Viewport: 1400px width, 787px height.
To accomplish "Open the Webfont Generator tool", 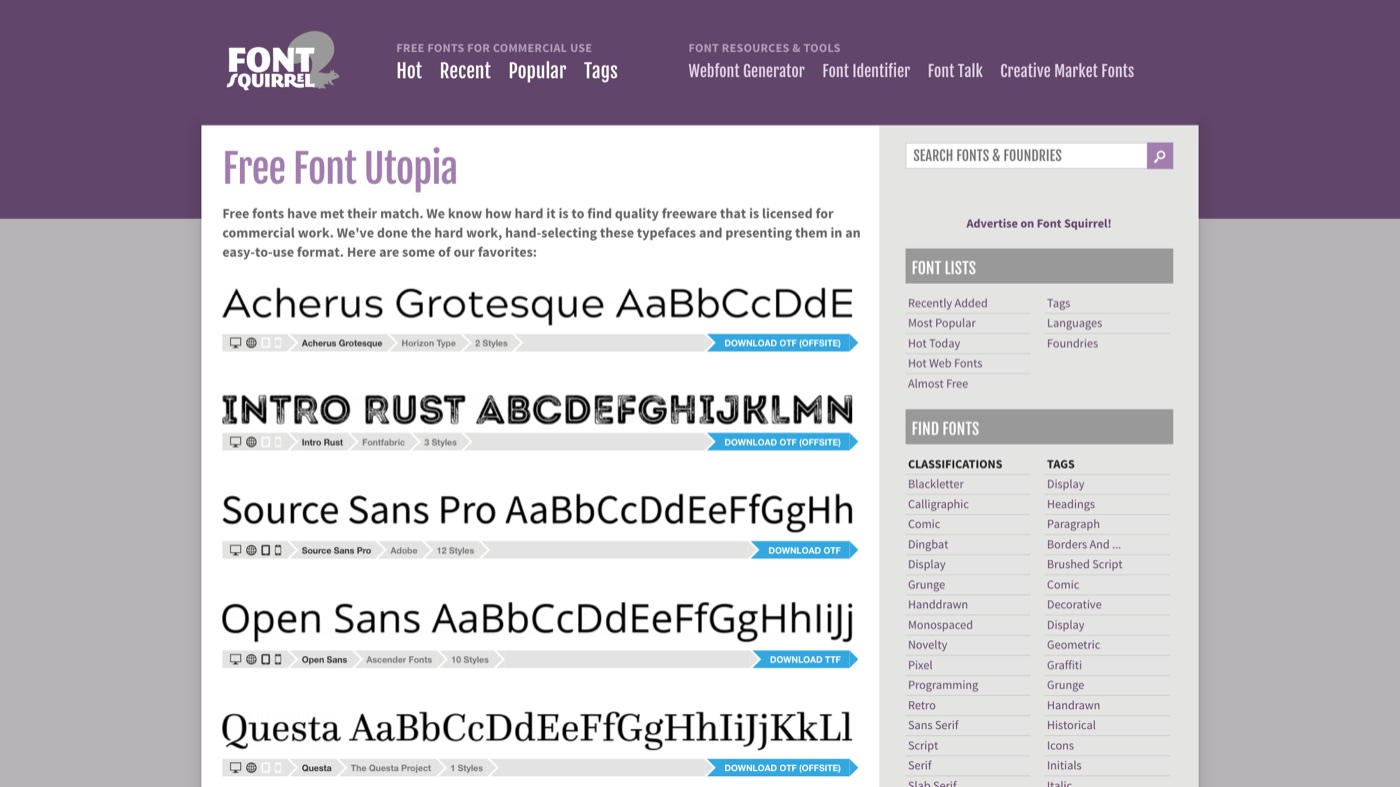I will point(746,71).
